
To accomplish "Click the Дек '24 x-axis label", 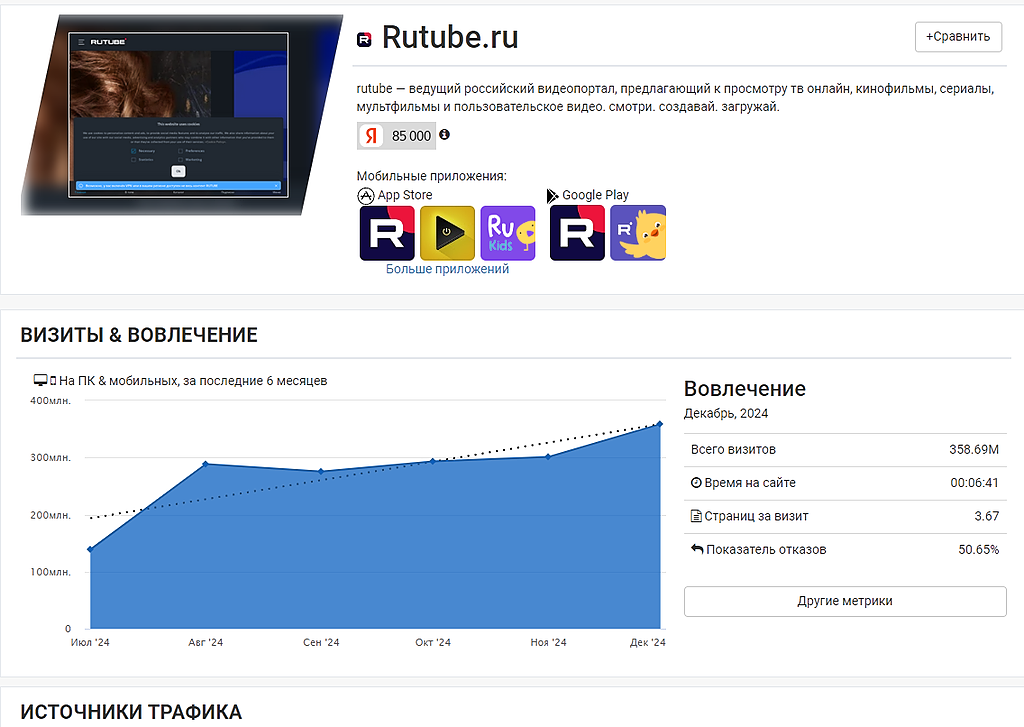I will 647,642.
